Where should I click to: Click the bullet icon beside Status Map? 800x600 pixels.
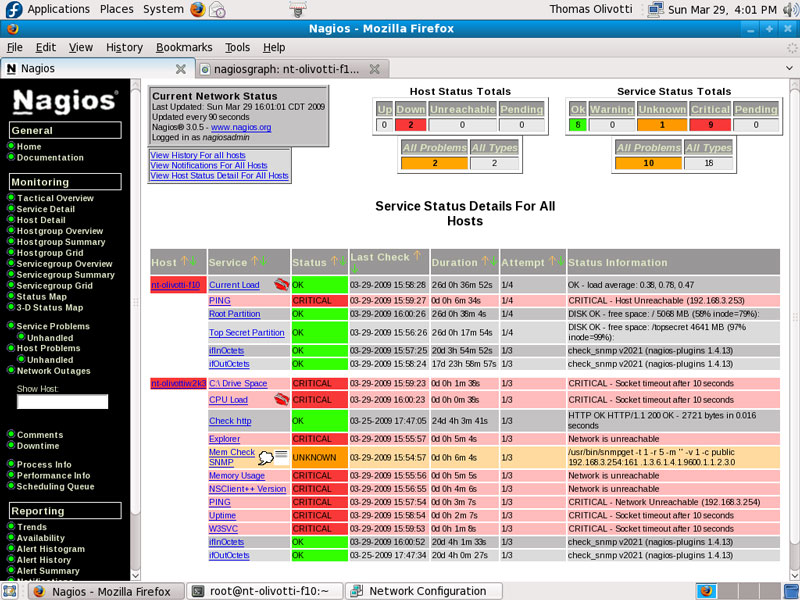click(11, 296)
